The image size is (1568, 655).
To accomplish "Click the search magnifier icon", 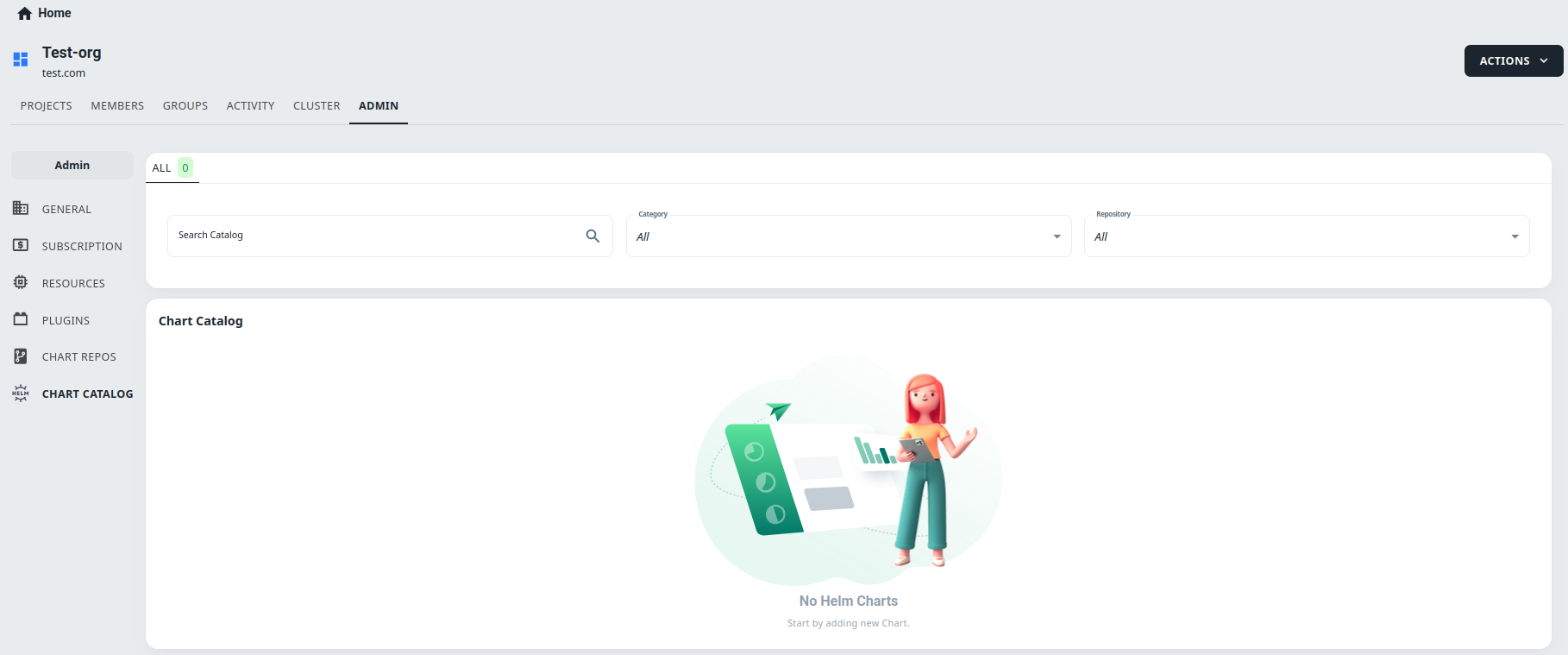I will [x=593, y=236].
